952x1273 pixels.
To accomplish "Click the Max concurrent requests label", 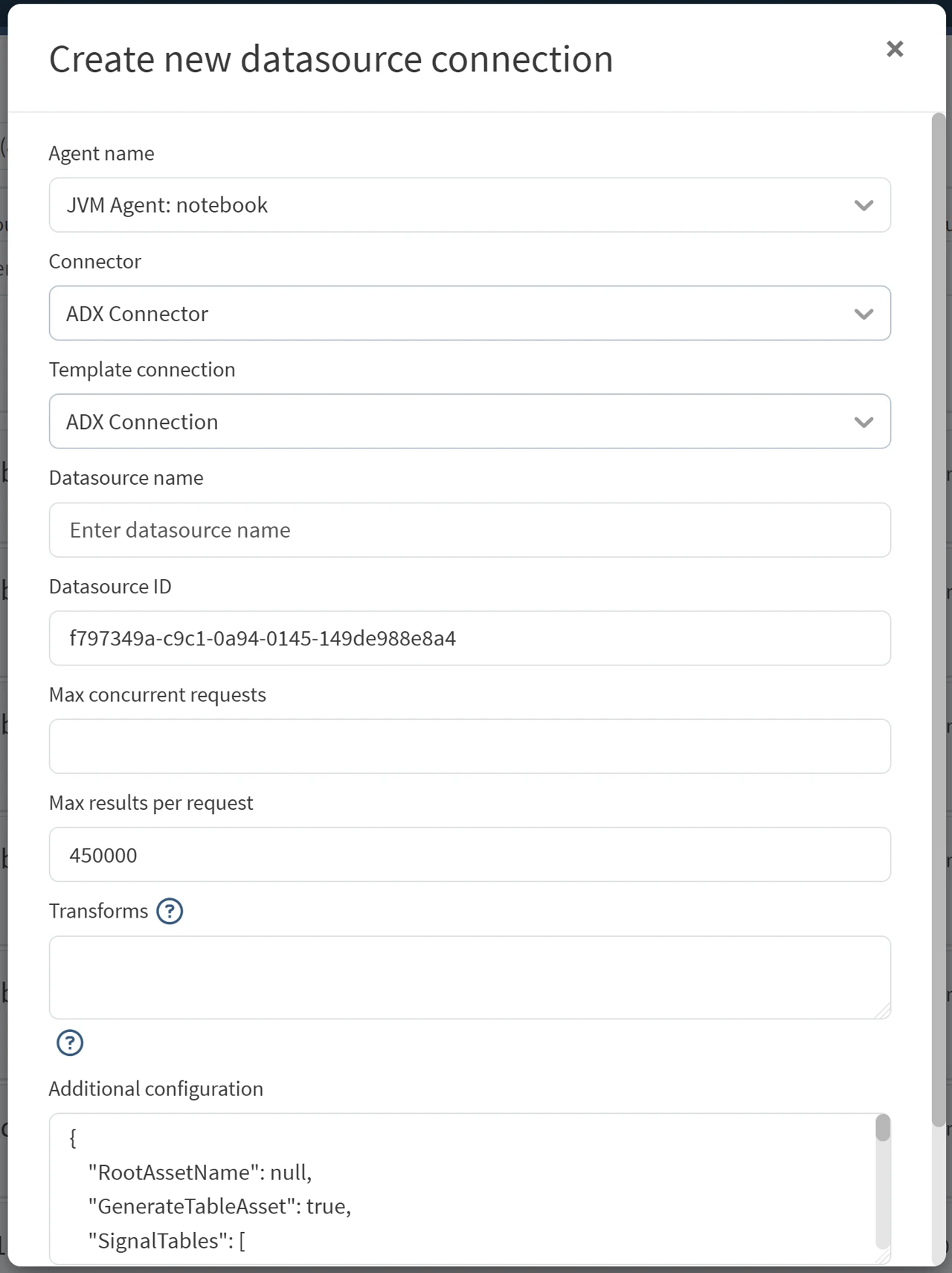I will click(158, 694).
